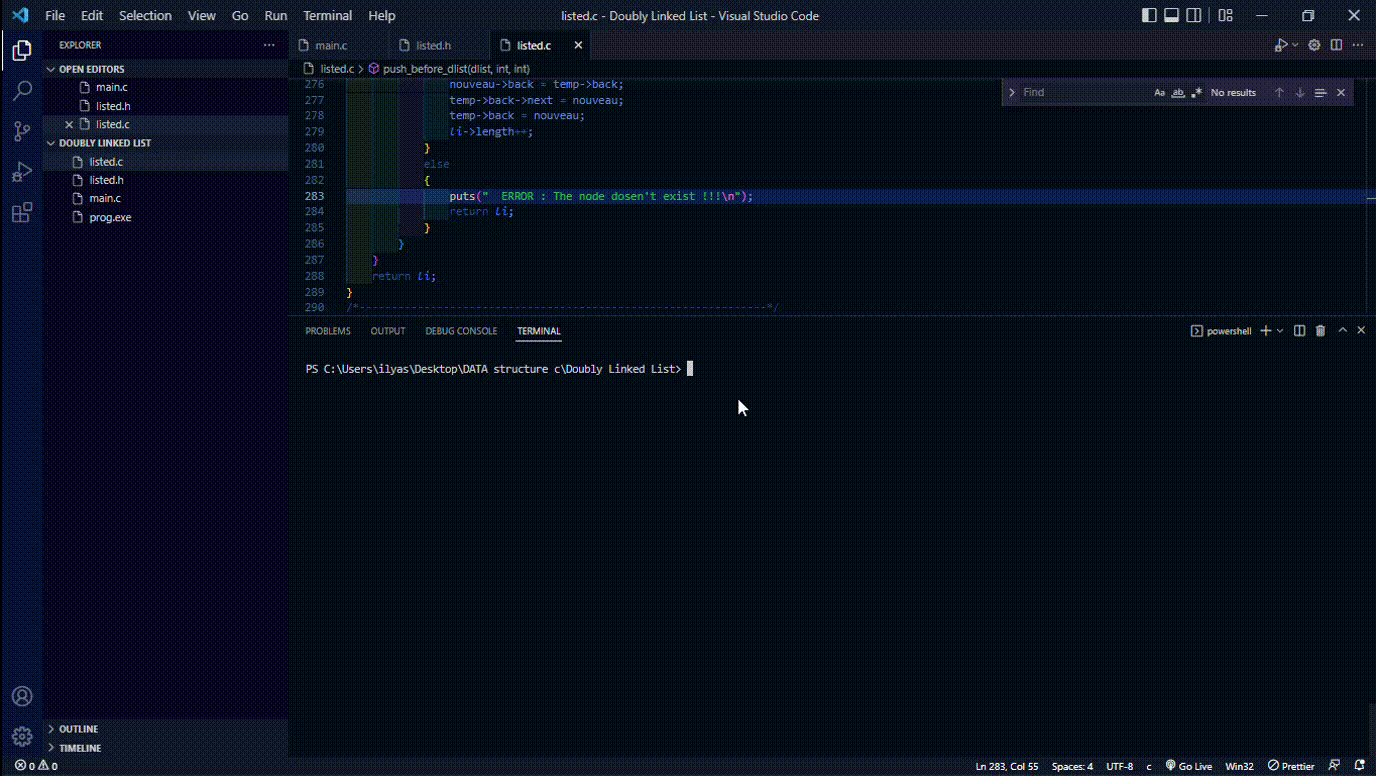The image size is (1376, 776).
Task: Open the Extensions view
Action: click(21, 213)
